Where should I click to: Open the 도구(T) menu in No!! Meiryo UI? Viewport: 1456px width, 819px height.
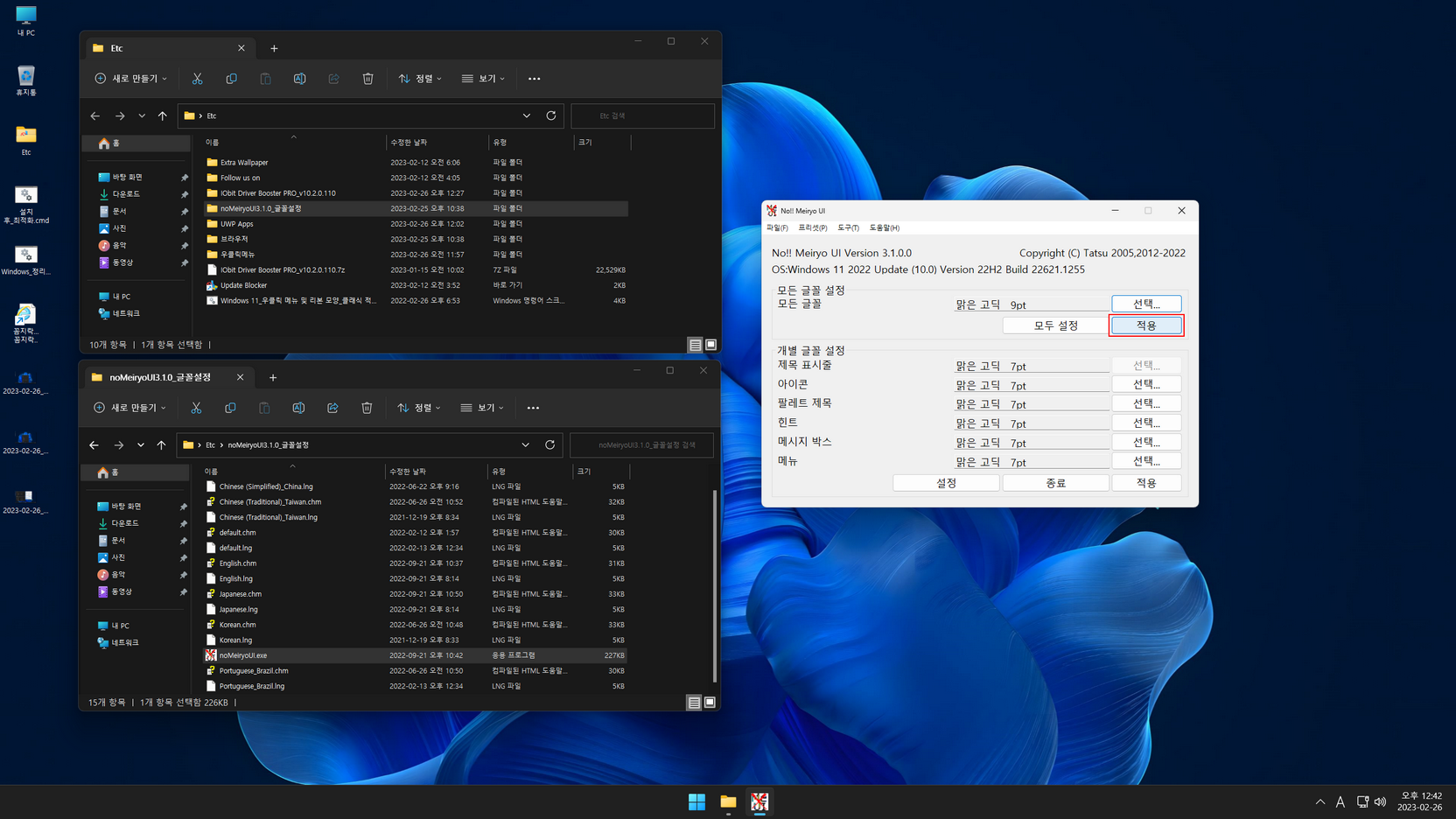tap(849, 227)
